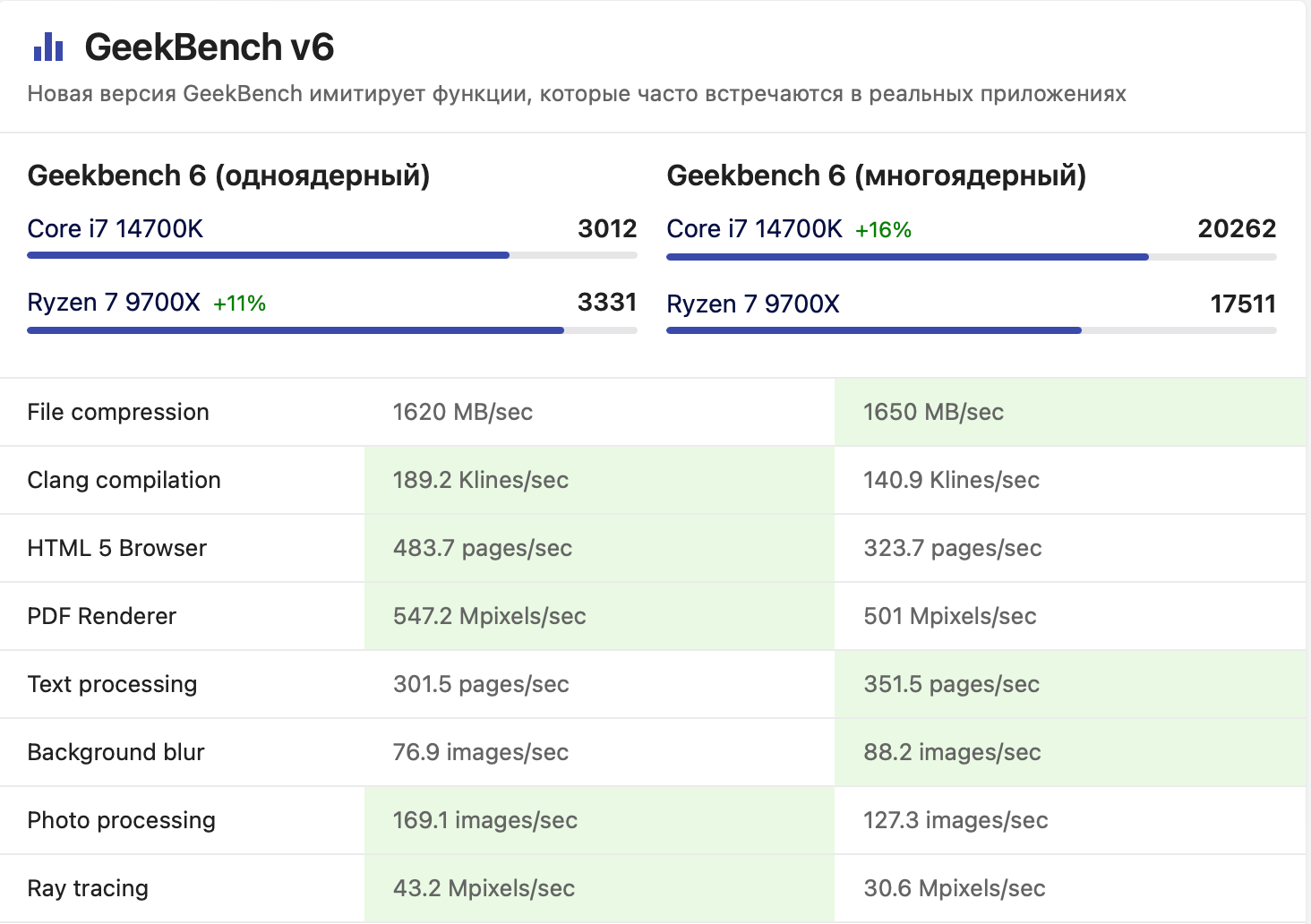The width and height of the screenshot is (1311, 924).
Task: Open Ryzen 7 9700X single-core link
Action: pos(114,303)
